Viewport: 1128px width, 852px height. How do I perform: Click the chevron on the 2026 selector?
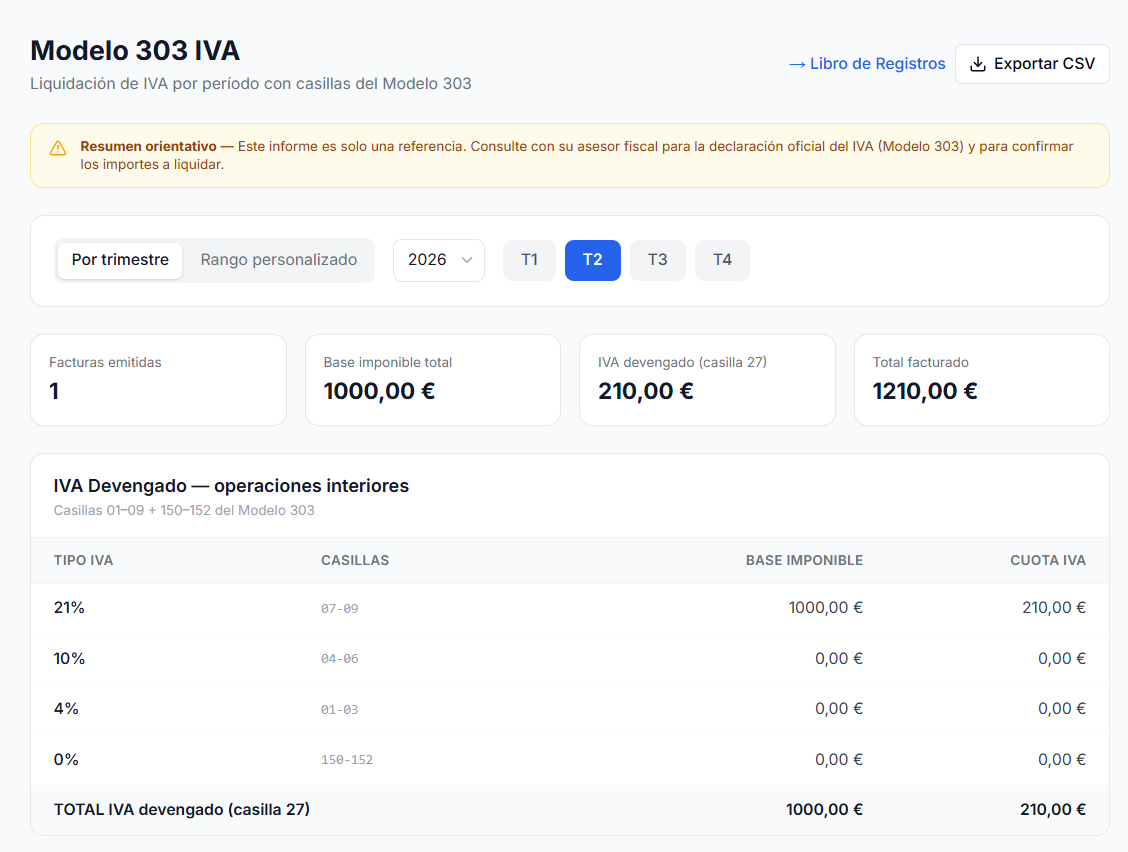pyautogui.click(x=466, y=259)
